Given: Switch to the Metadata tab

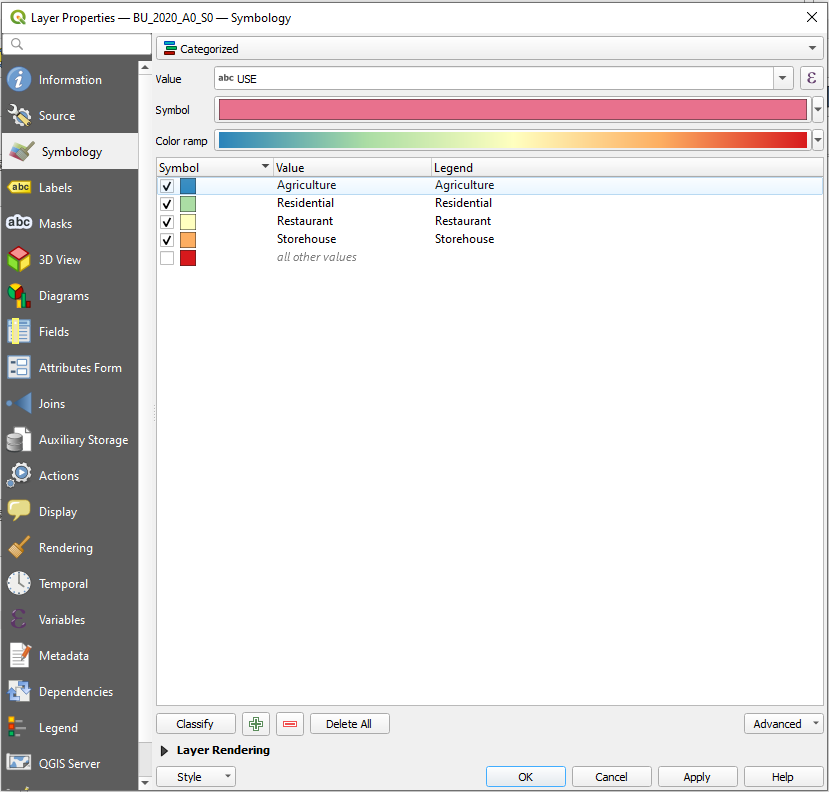Looking at the screenshot, I should click(63, 656).
